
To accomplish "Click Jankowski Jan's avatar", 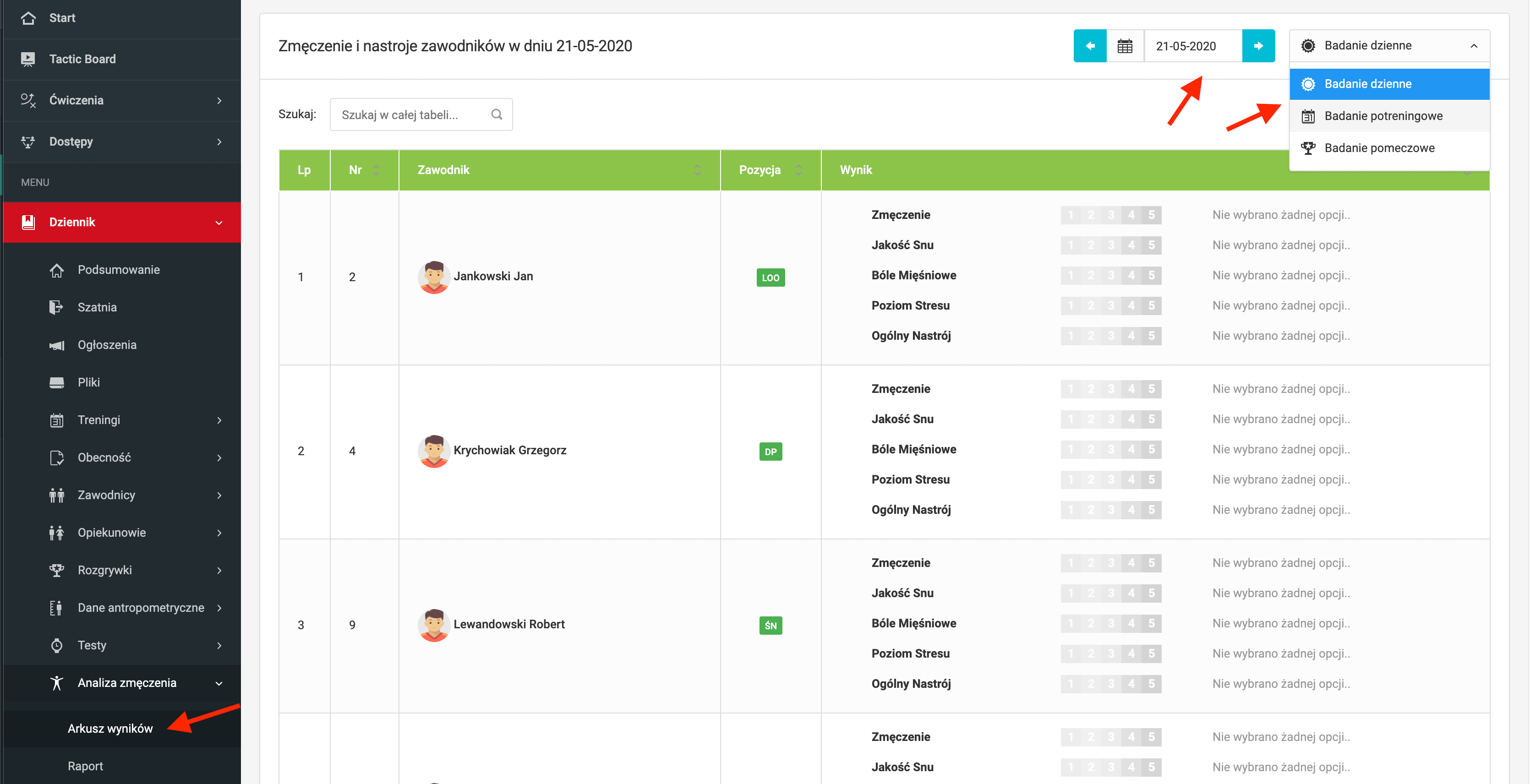I will coord(434,277).
